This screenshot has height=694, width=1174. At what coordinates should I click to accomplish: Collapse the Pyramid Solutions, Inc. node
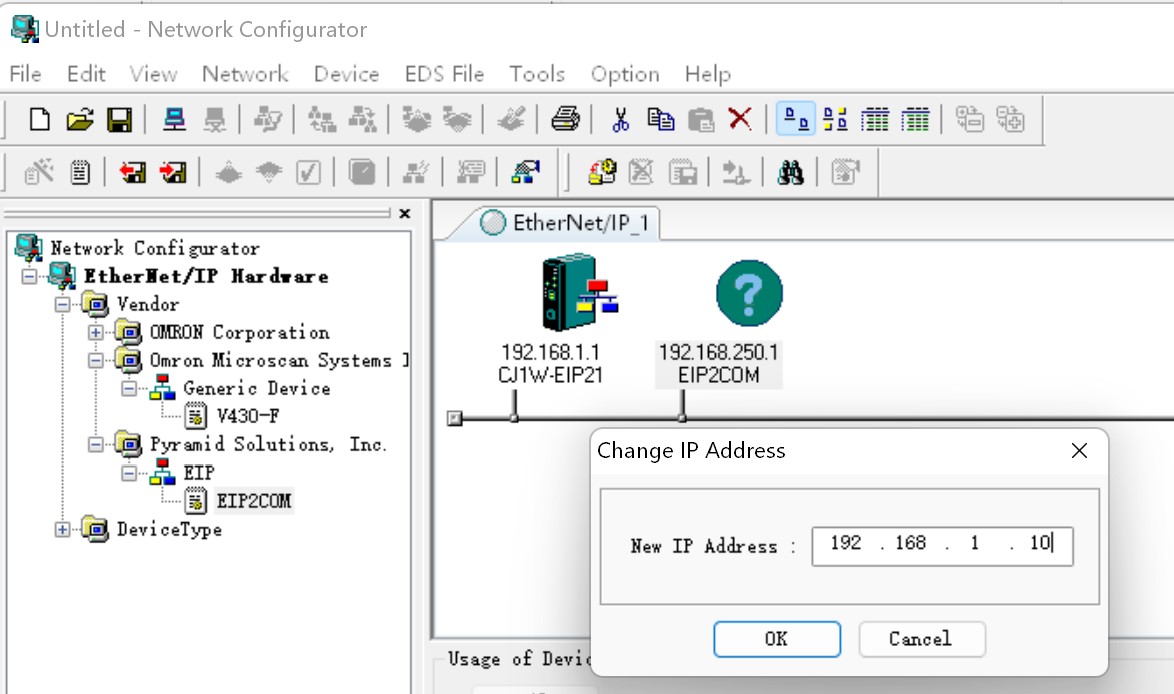(96, 444)
